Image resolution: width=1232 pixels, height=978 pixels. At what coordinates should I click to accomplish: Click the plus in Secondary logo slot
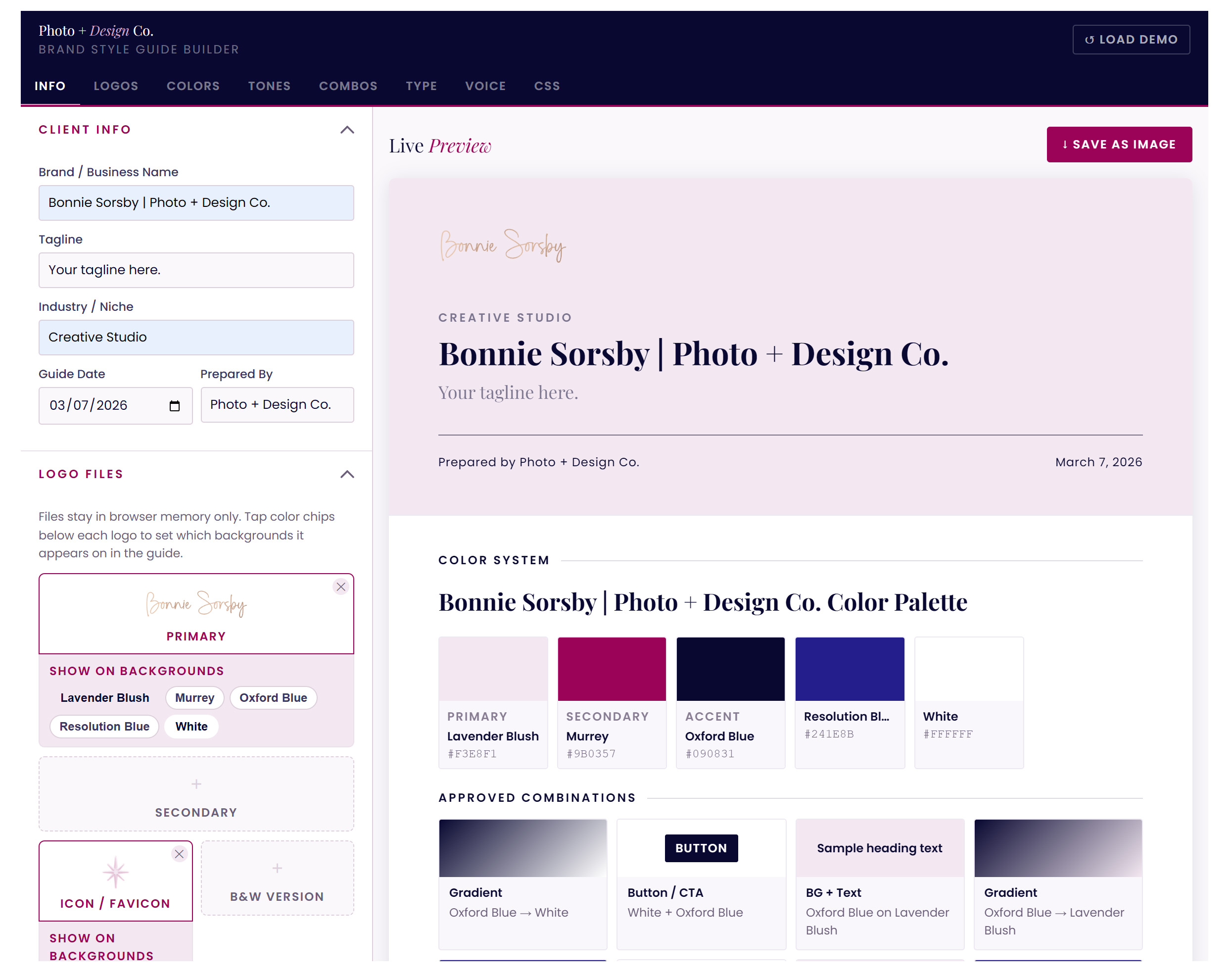click(x=196, y=783)
